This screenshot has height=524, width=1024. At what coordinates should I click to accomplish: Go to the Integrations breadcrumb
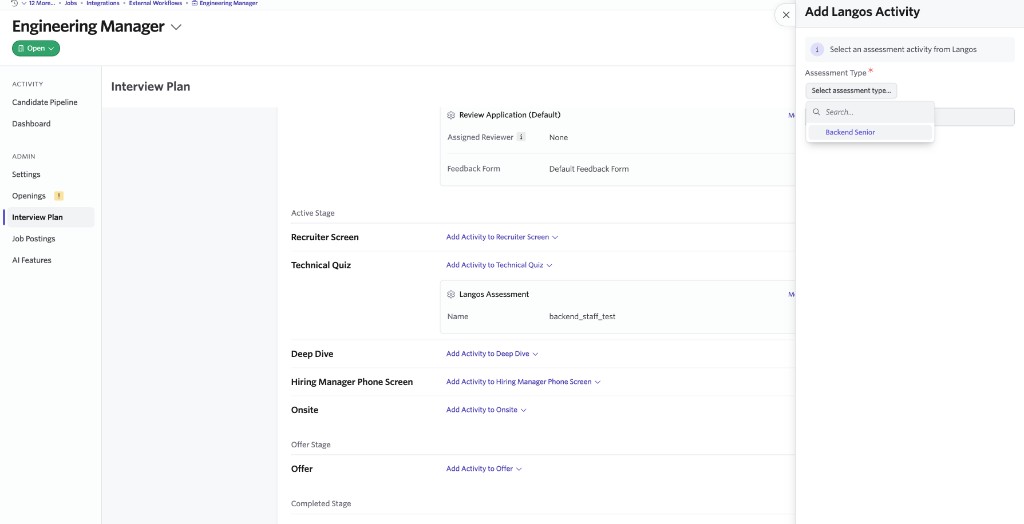[x=103, y=3]
